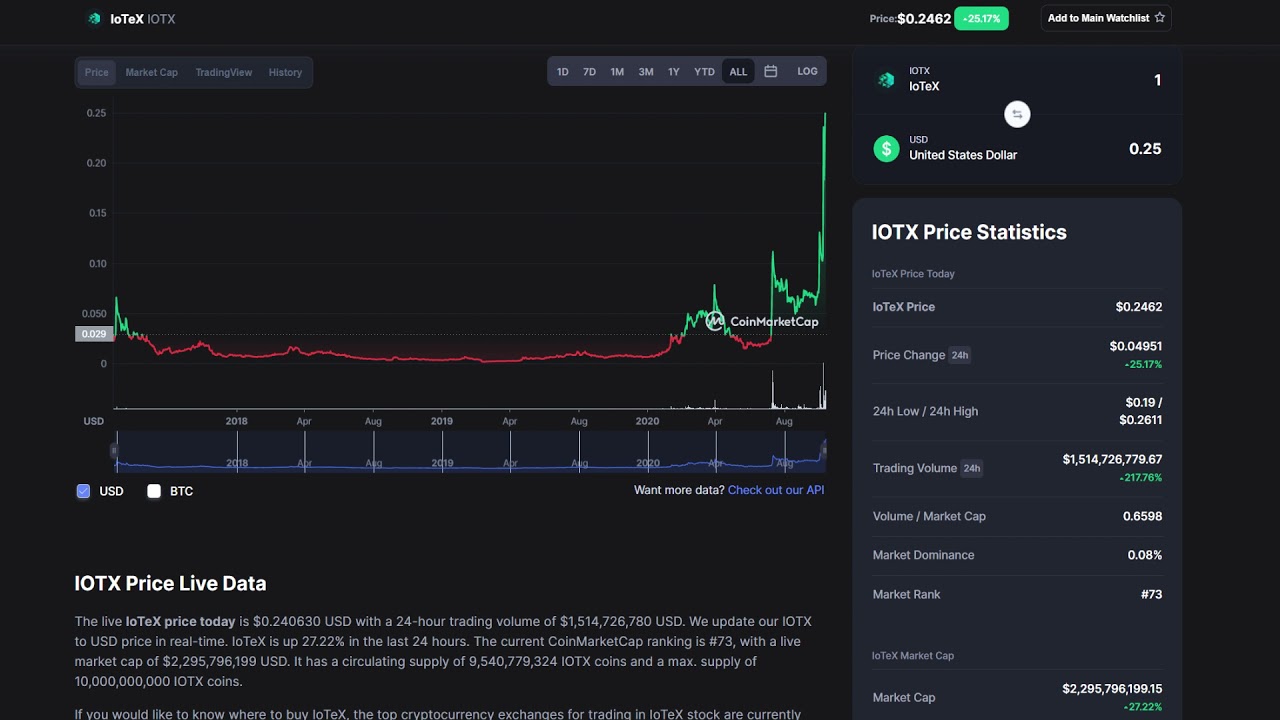Click the IoTeX Market Cap section label

(x=913, y=656)
